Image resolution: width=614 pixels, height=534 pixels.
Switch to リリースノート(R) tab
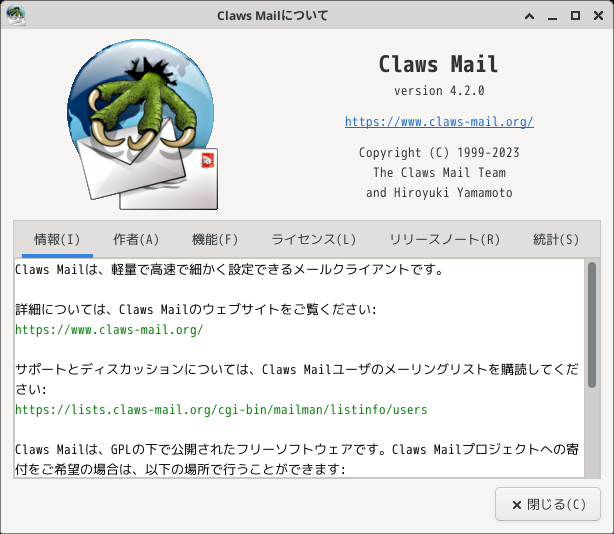(444, 239)
